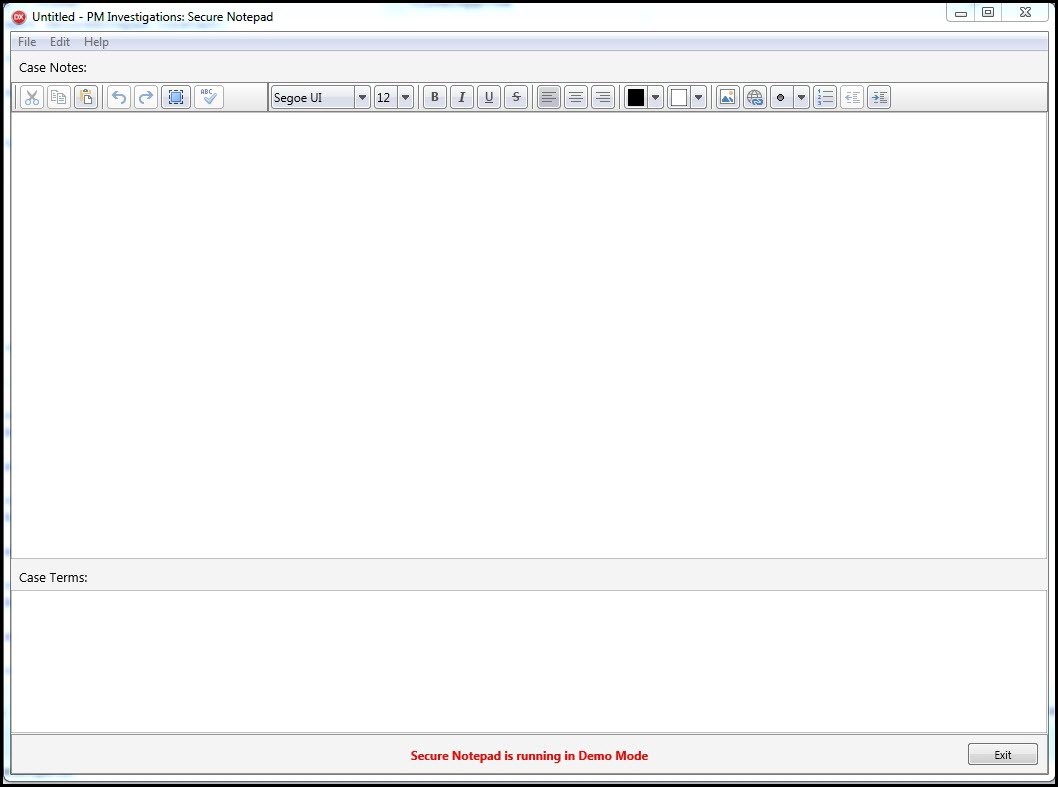Start a numbered list
Screen dimensions: 1058x787
pyautogui.click(x=825, y=97)
